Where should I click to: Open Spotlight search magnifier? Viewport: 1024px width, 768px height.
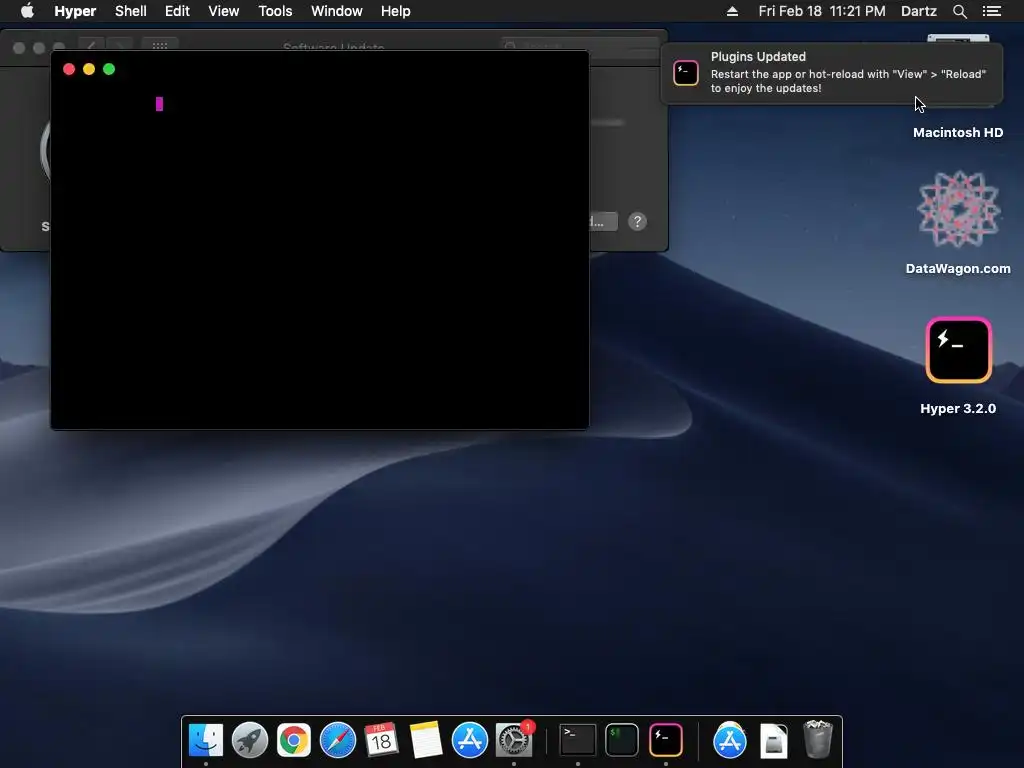[x=959, y=11]
